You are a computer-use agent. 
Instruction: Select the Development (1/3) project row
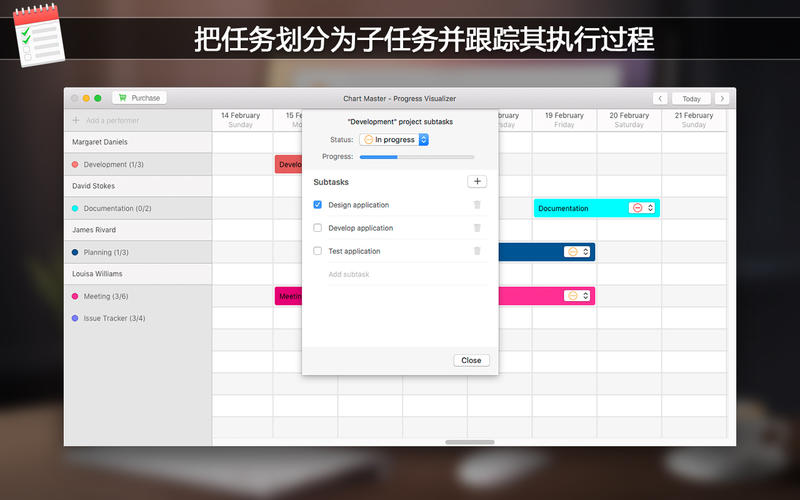tap(138, 164)
